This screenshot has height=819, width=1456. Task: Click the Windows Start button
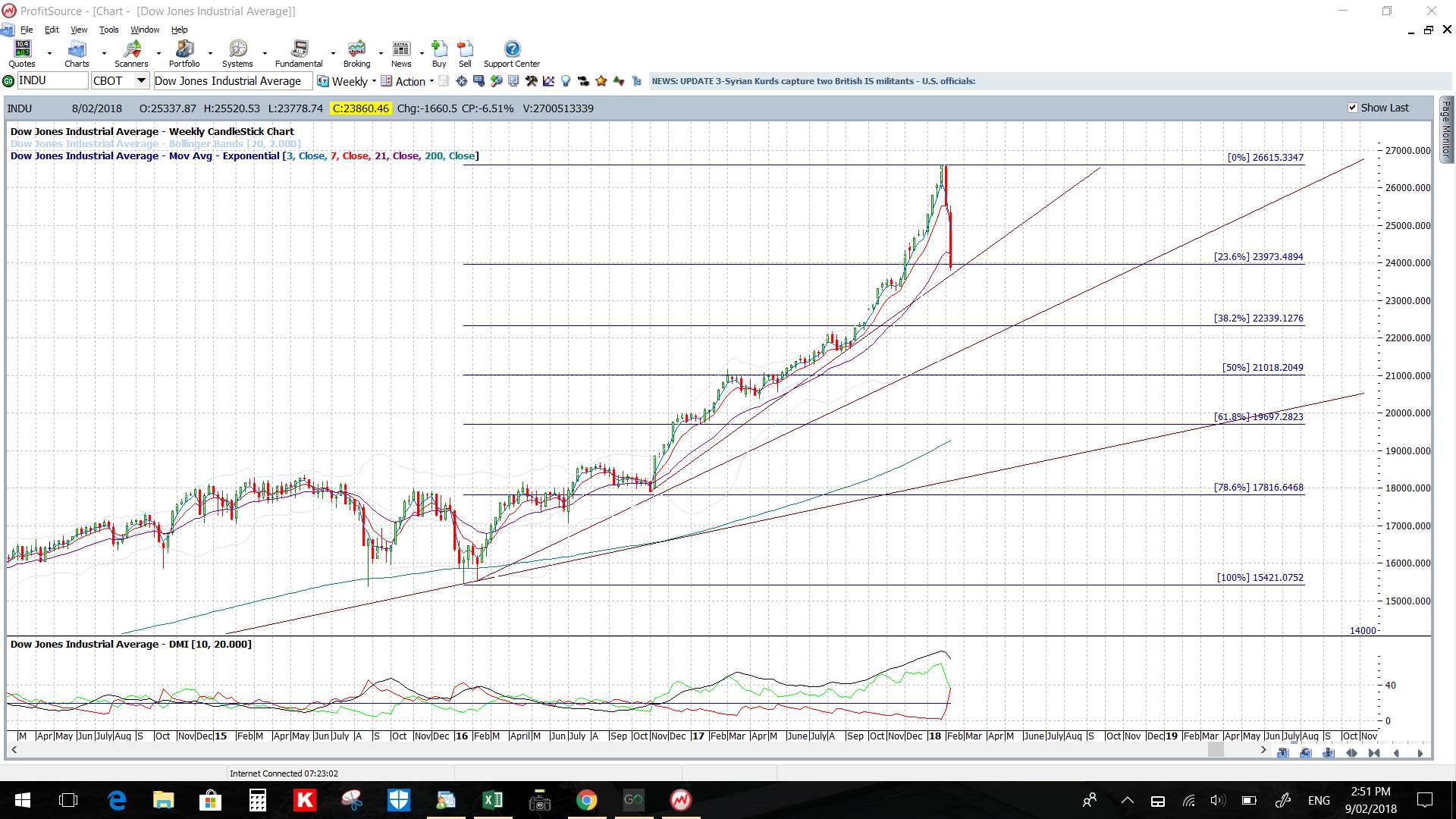point(23,800)
